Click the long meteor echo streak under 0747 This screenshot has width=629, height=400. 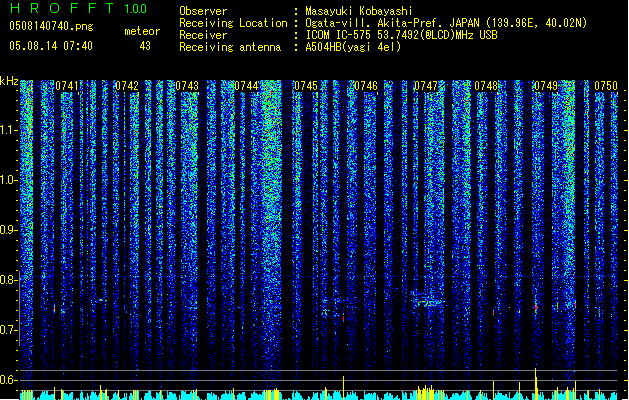point(428,302)
